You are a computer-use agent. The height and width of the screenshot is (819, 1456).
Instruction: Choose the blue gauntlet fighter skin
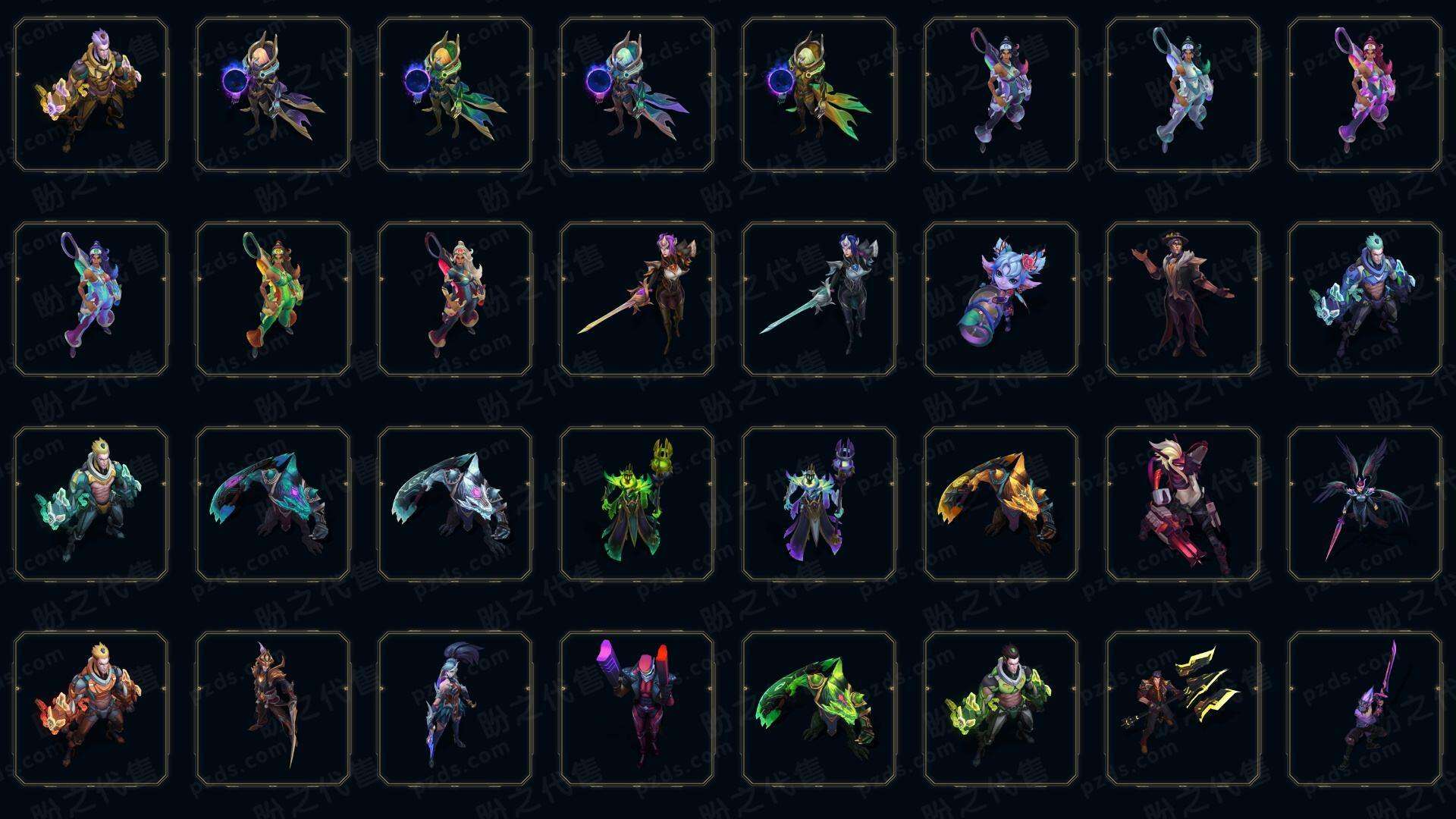tap(1365, 299)
